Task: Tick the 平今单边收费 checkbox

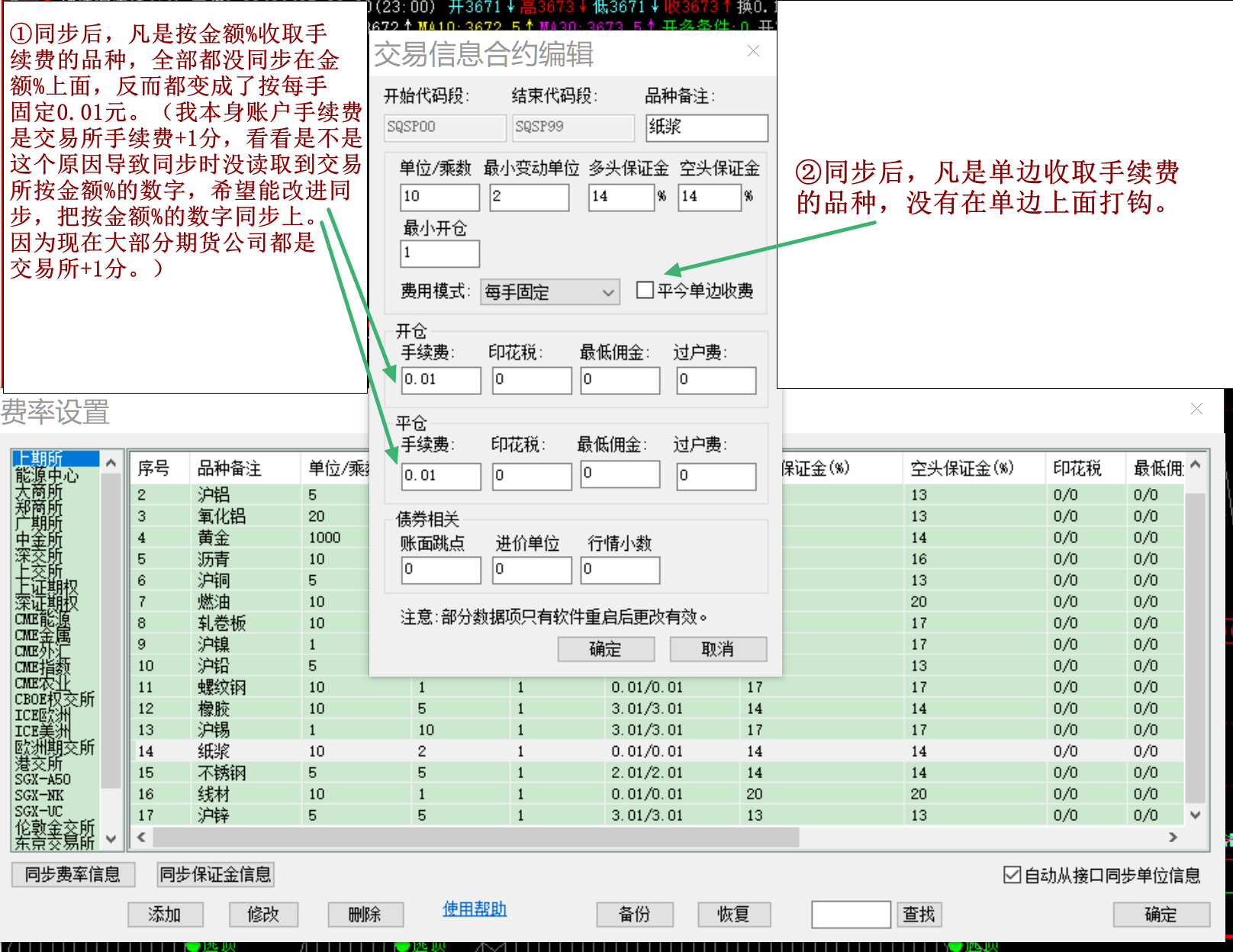Action: click(645, 290)
